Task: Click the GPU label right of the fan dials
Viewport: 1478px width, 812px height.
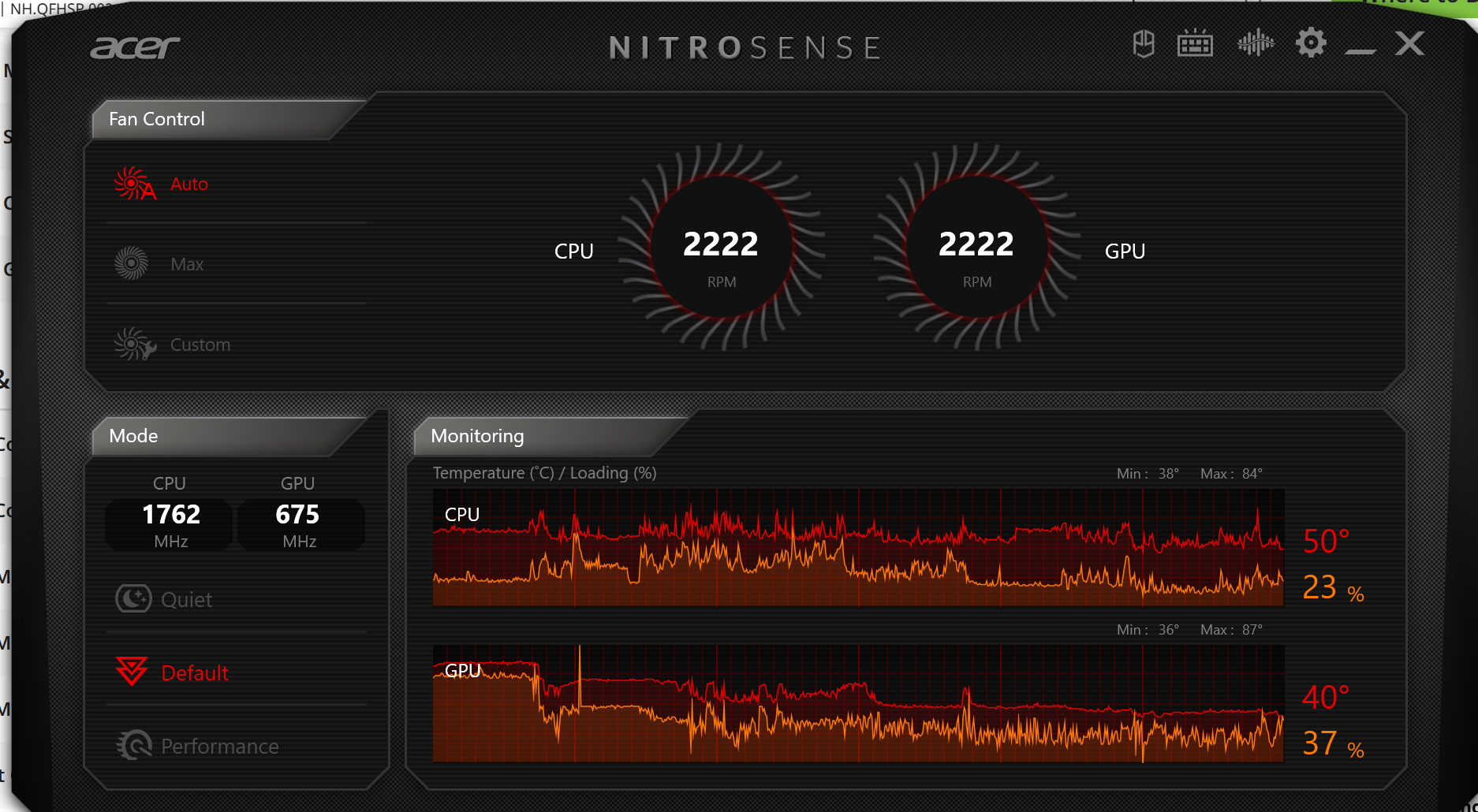Action: click(x=1125, y=251)
